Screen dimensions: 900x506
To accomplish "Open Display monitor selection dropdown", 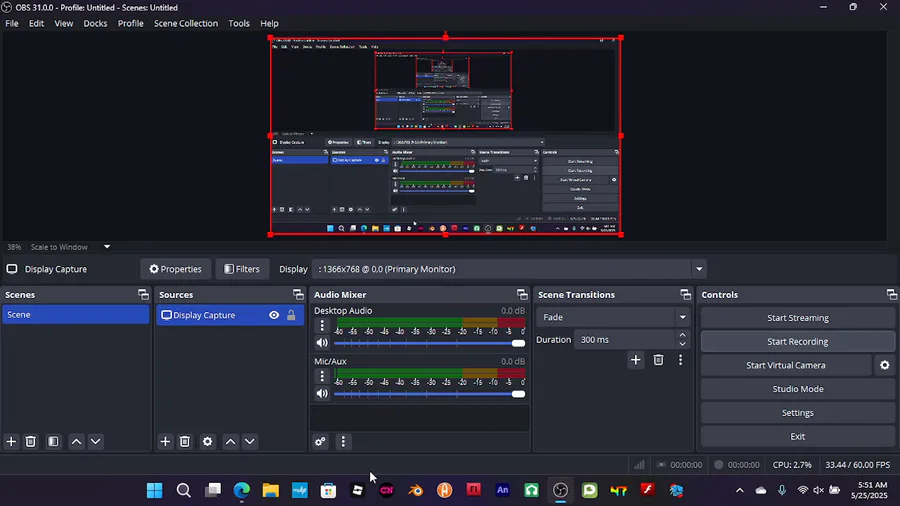I will 699,269.
